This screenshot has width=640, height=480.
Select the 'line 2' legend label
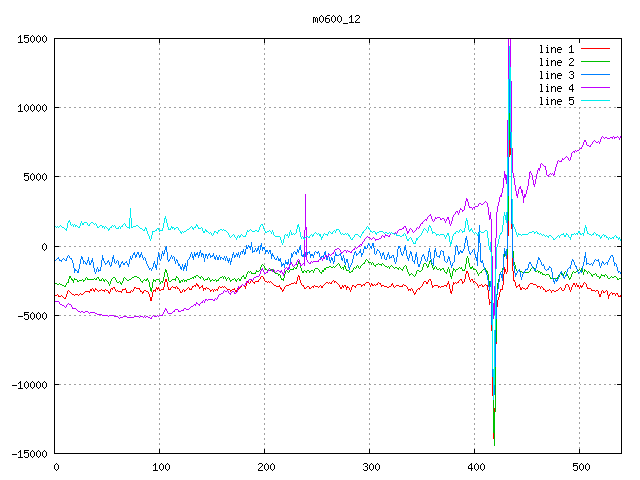(556, 62)
